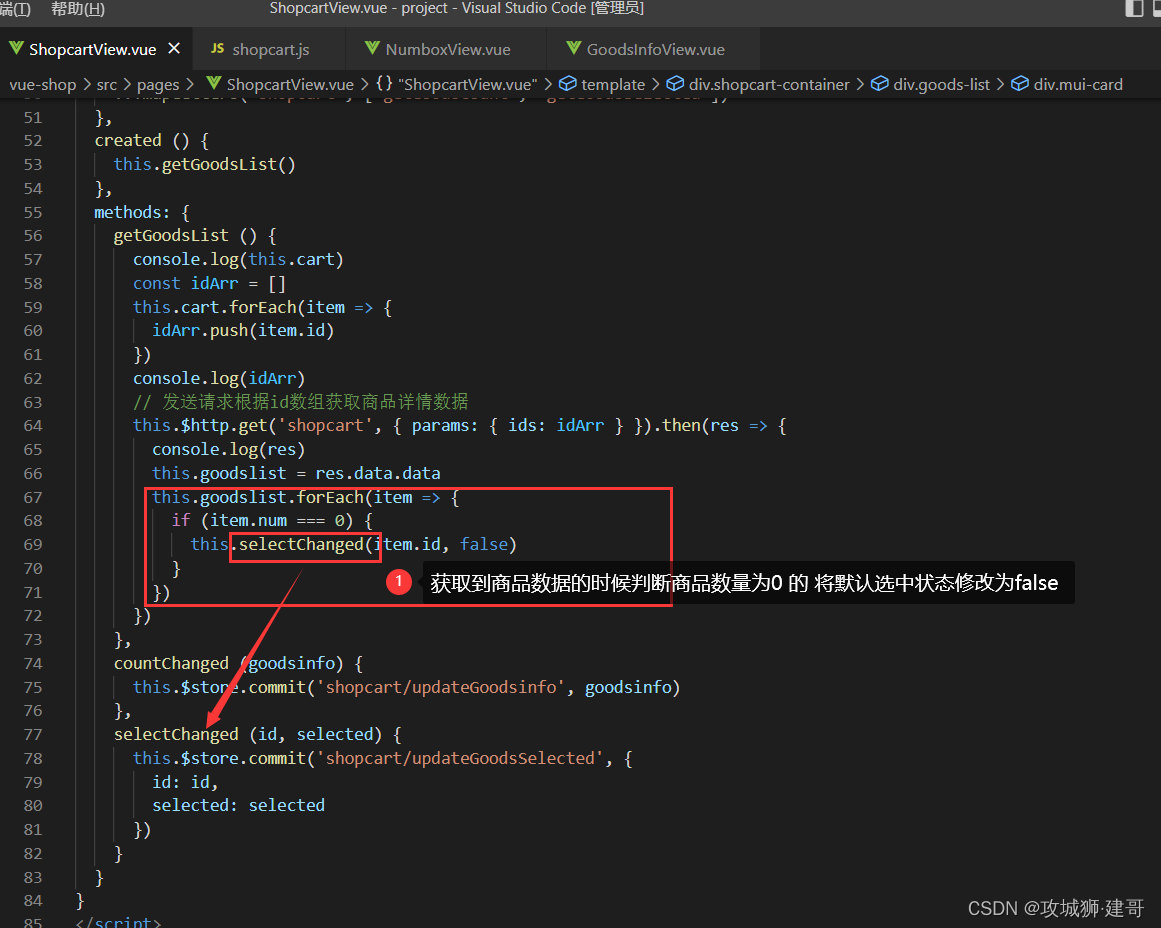Image resolution: width=1161 pixels, height=928 pixels.
Task: Click 'item.num === 0' condition text
Action: click(x=277, y=521)
